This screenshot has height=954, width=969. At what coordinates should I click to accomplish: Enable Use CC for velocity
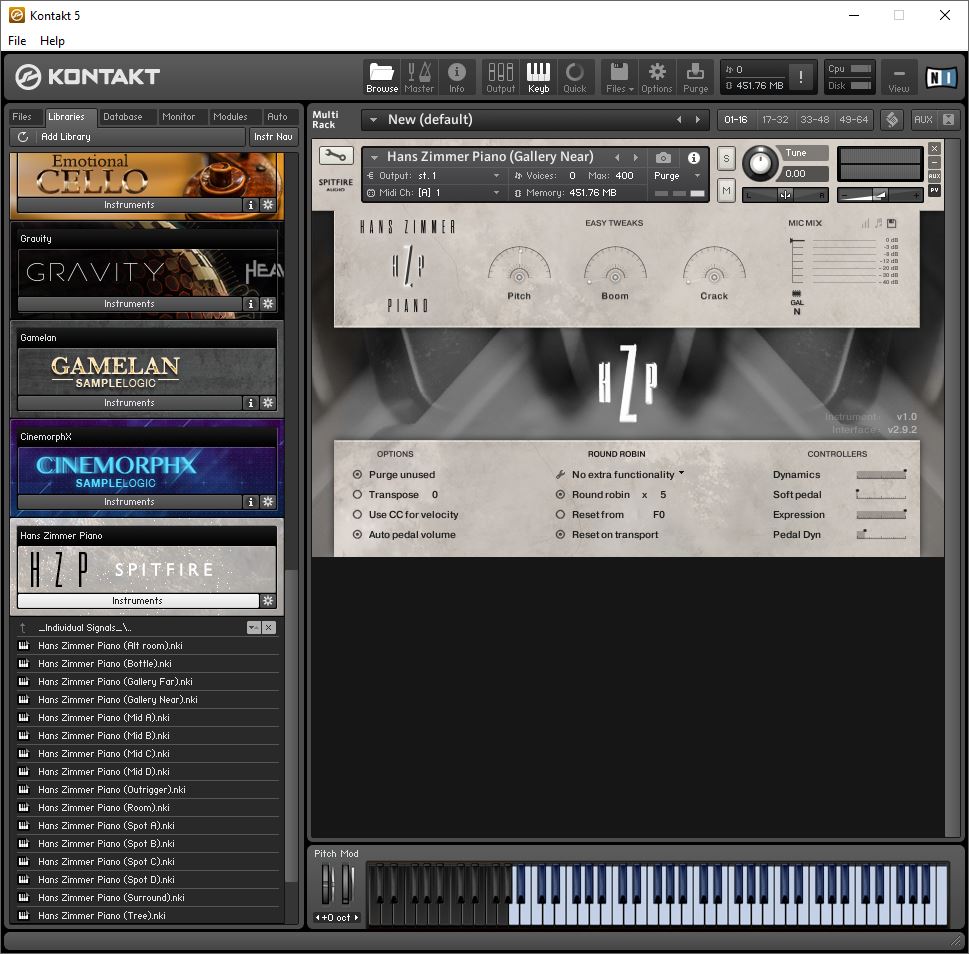pos(357,515)
